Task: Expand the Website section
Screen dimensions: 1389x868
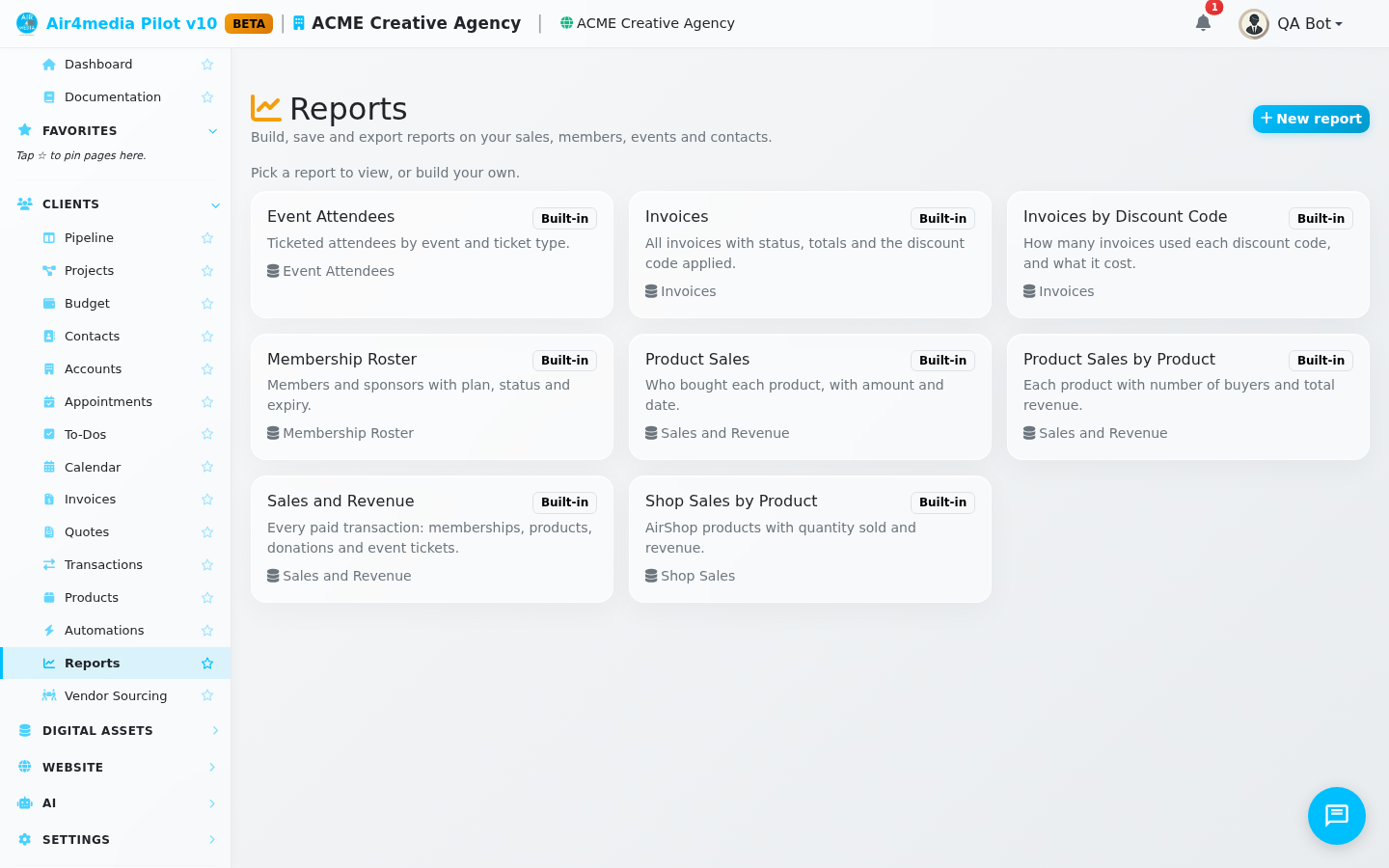Action: [x=212, y=768]
